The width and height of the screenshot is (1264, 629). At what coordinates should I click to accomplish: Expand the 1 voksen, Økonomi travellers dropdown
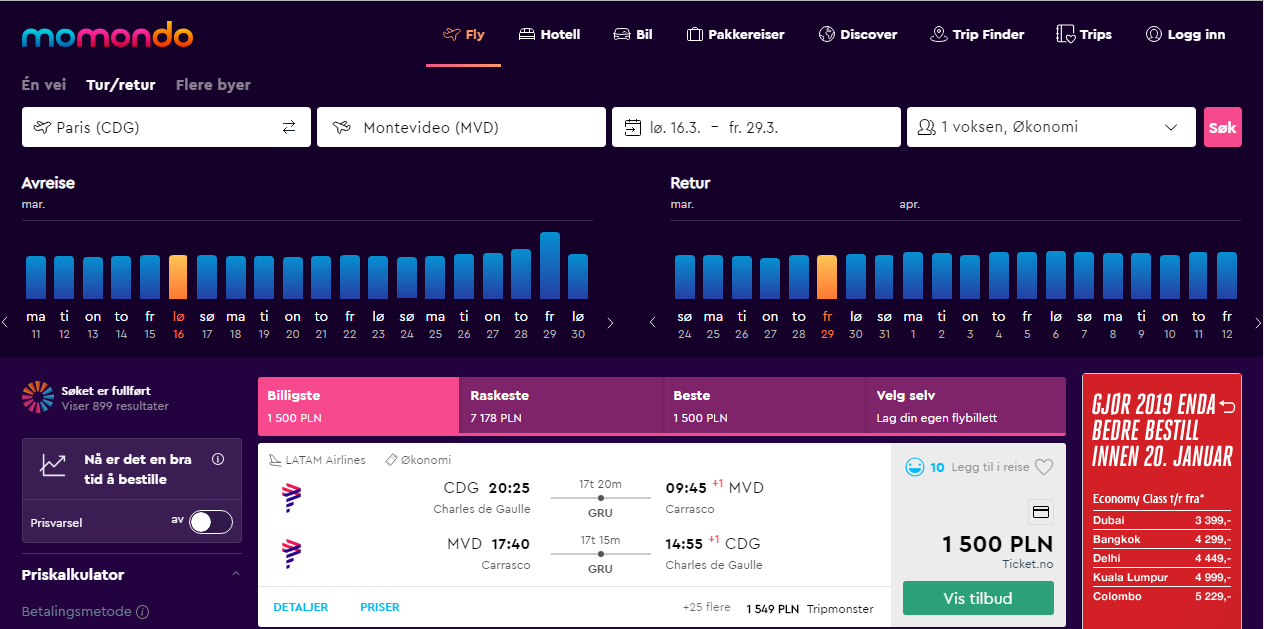pyautogui.click(x=1051, y=127)
